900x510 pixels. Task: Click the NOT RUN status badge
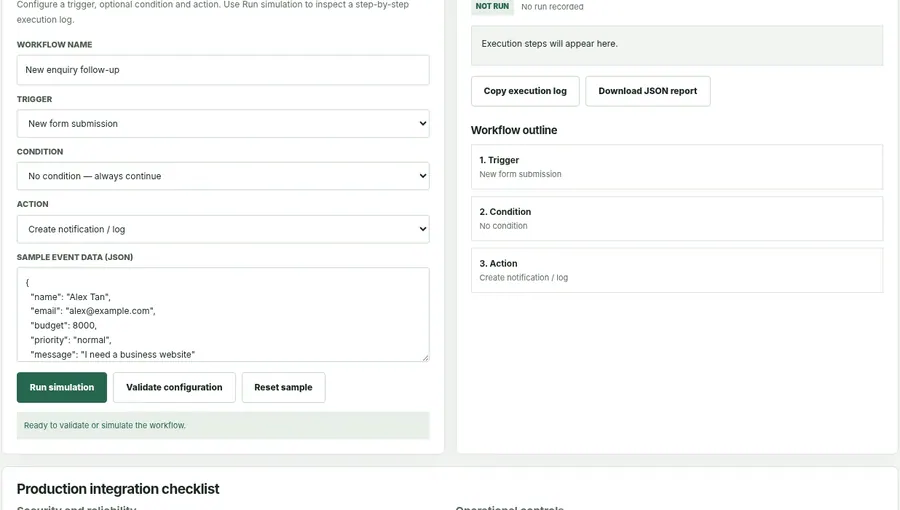coord(492,6)
